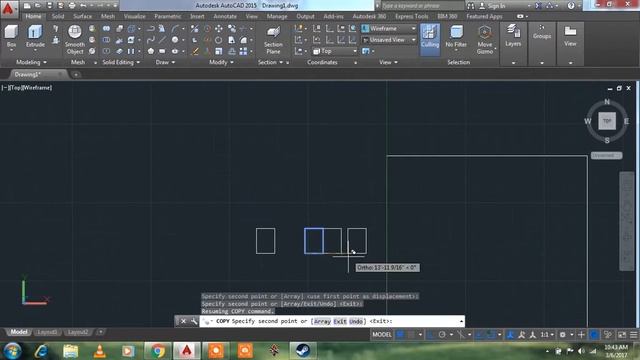Screen dimensions: 640x360
Task: Select the Line tool in Draw panel
Action: pos(162,40)
